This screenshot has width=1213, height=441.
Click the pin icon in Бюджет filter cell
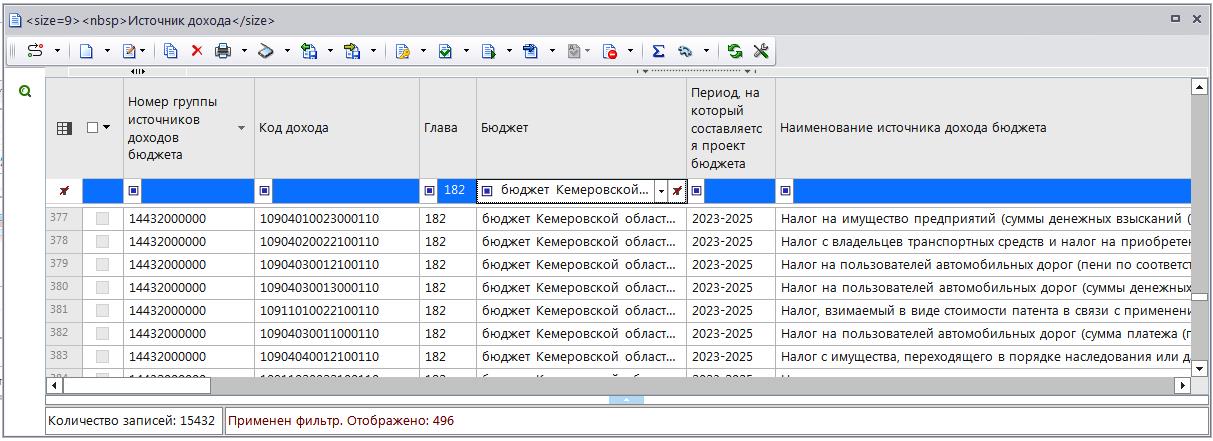point(677,190)
